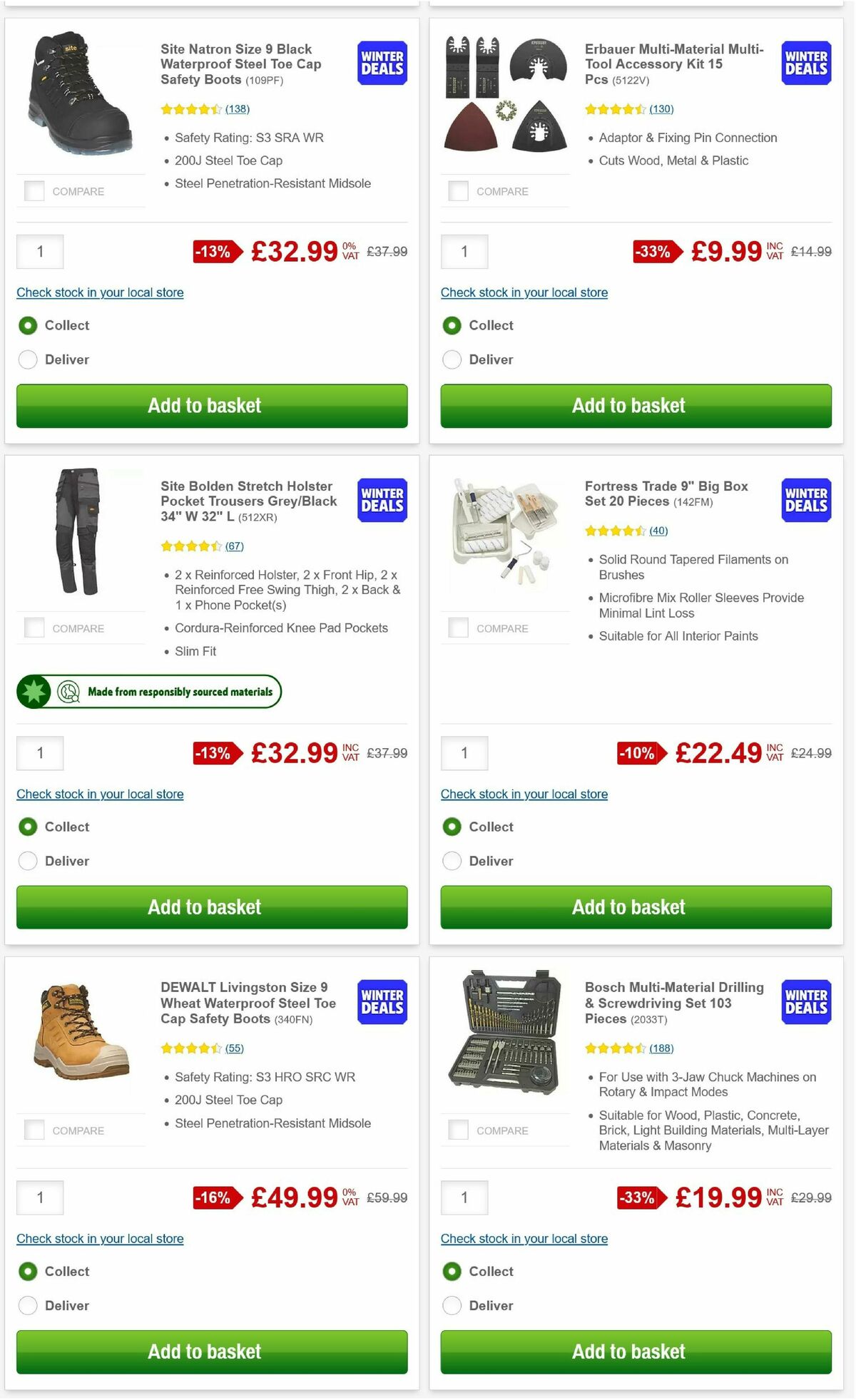The image size is (856, 1400).
Task: Click the Winter Deals badge on Site Bolden trousers
Action: [x=382, y=501]
